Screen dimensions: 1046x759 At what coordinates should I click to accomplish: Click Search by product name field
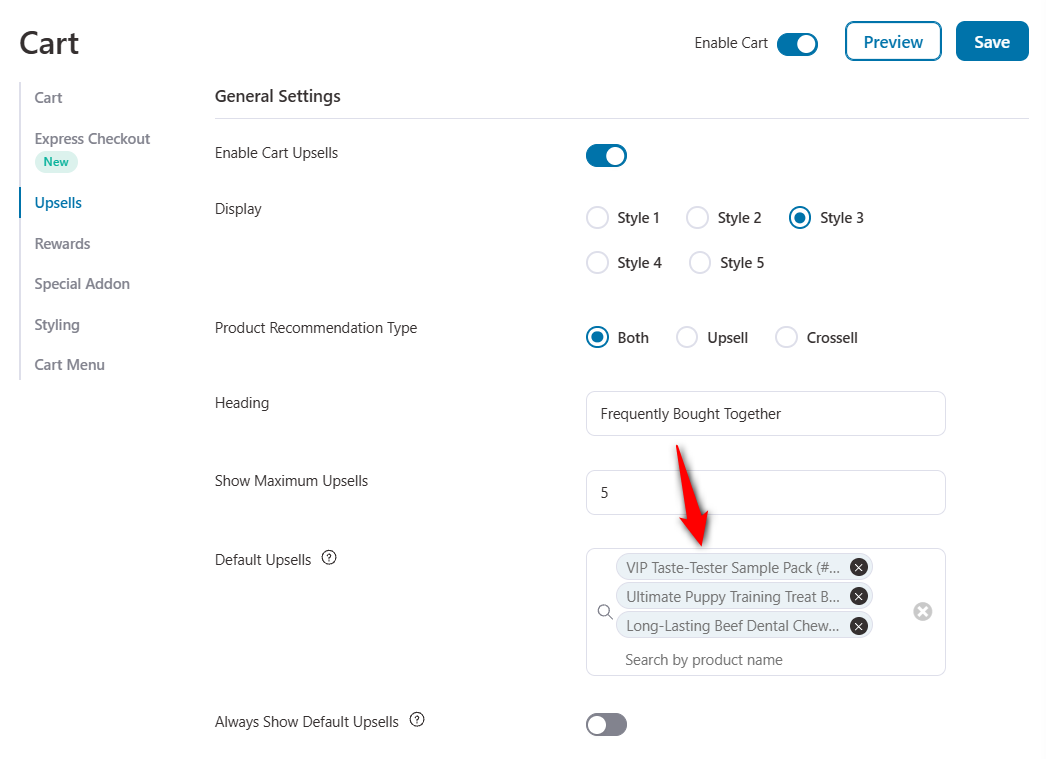[x=703, y=660]
